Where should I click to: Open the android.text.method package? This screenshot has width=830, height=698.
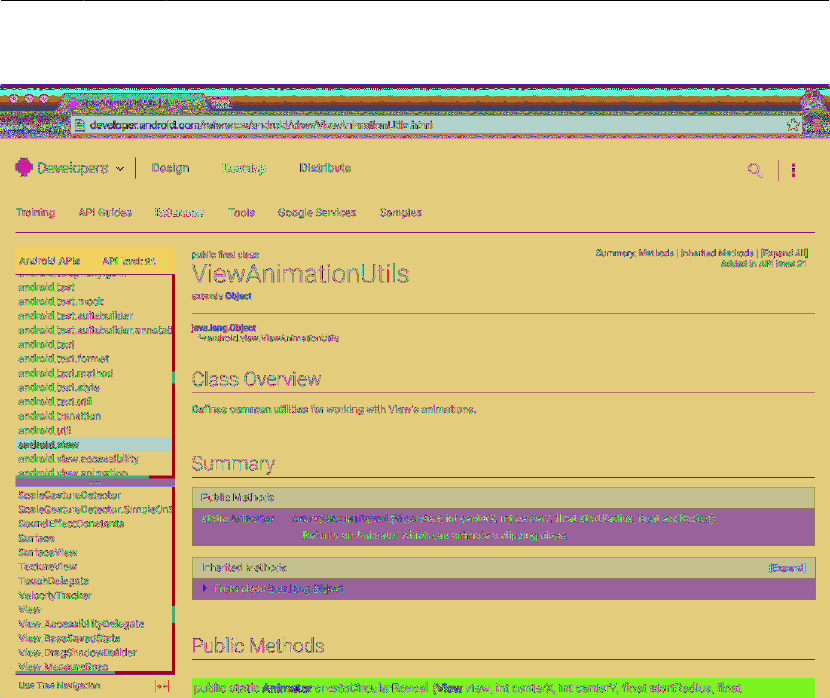click(66, 373)
